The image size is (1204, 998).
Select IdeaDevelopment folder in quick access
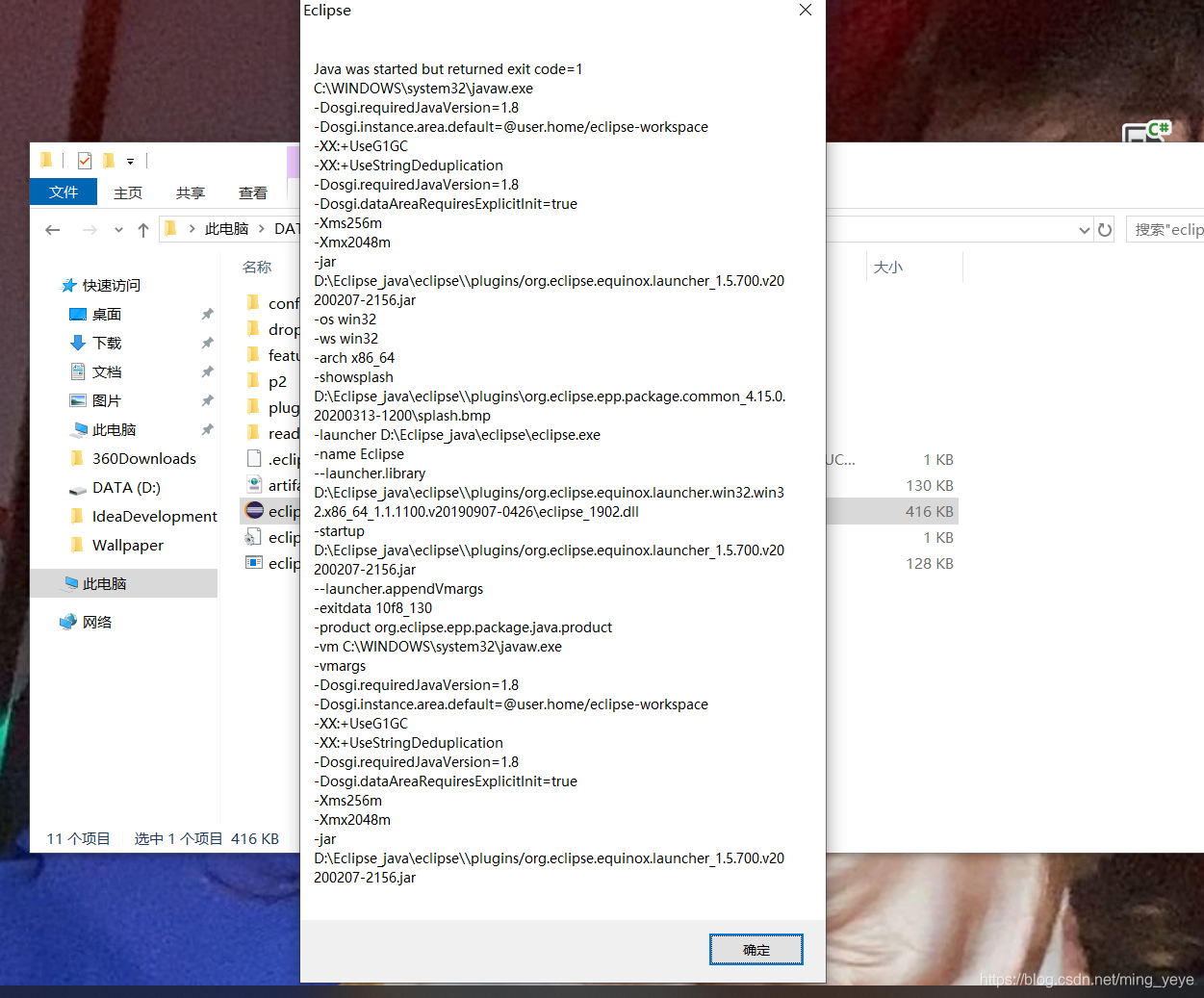click(154, 517)
